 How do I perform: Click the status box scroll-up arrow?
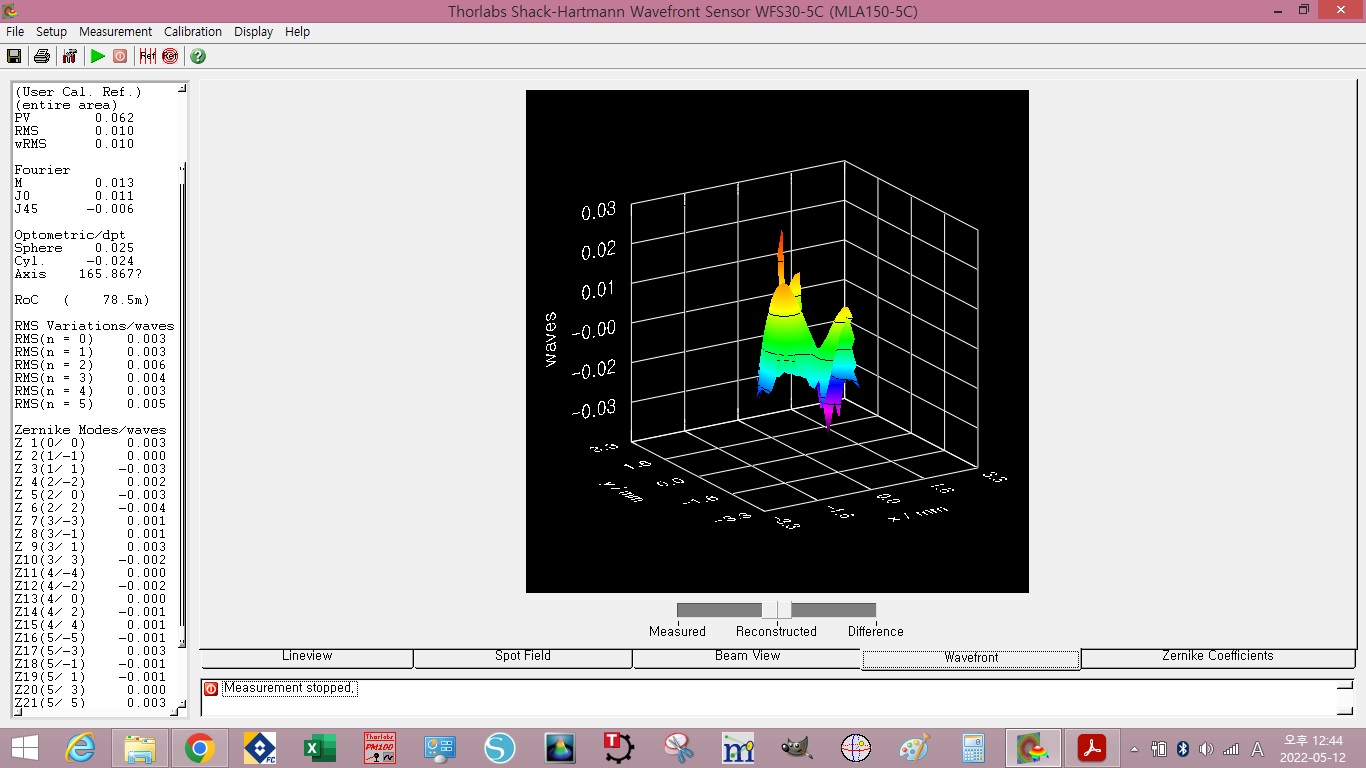click(1345, 686)
